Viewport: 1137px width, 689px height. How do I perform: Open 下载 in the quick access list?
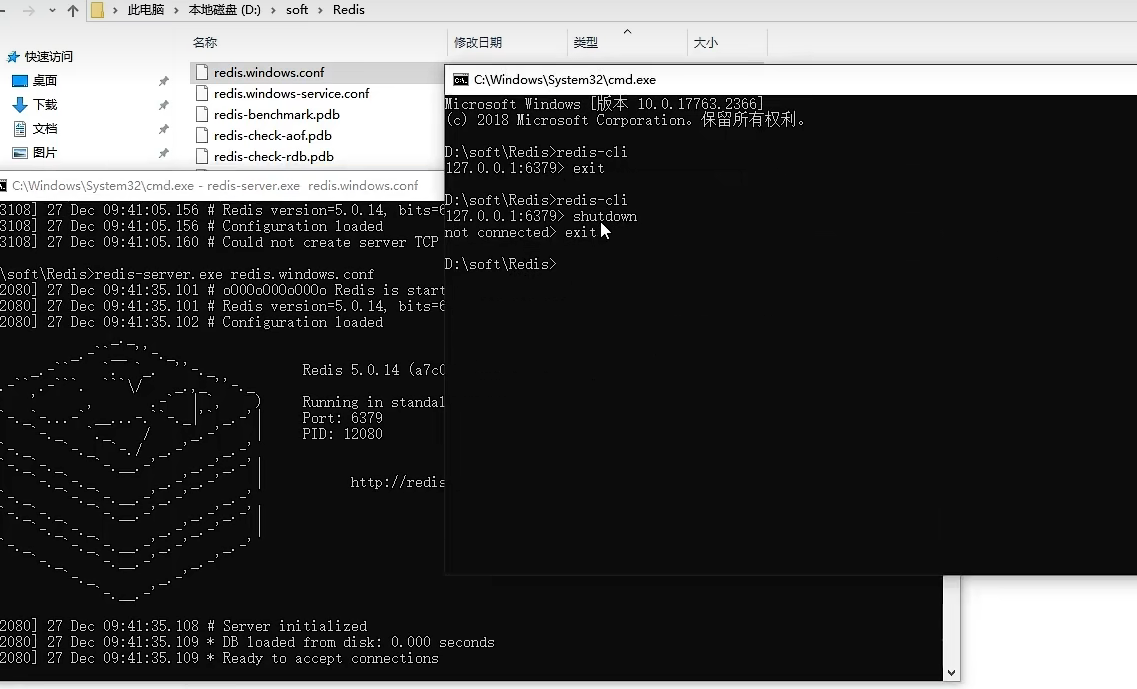click(45, 104)
